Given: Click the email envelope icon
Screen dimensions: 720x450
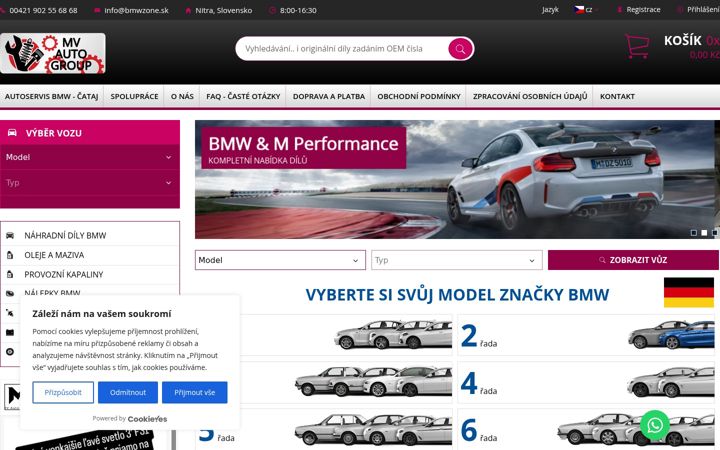Looking at the screenshot, I should 97,10.
